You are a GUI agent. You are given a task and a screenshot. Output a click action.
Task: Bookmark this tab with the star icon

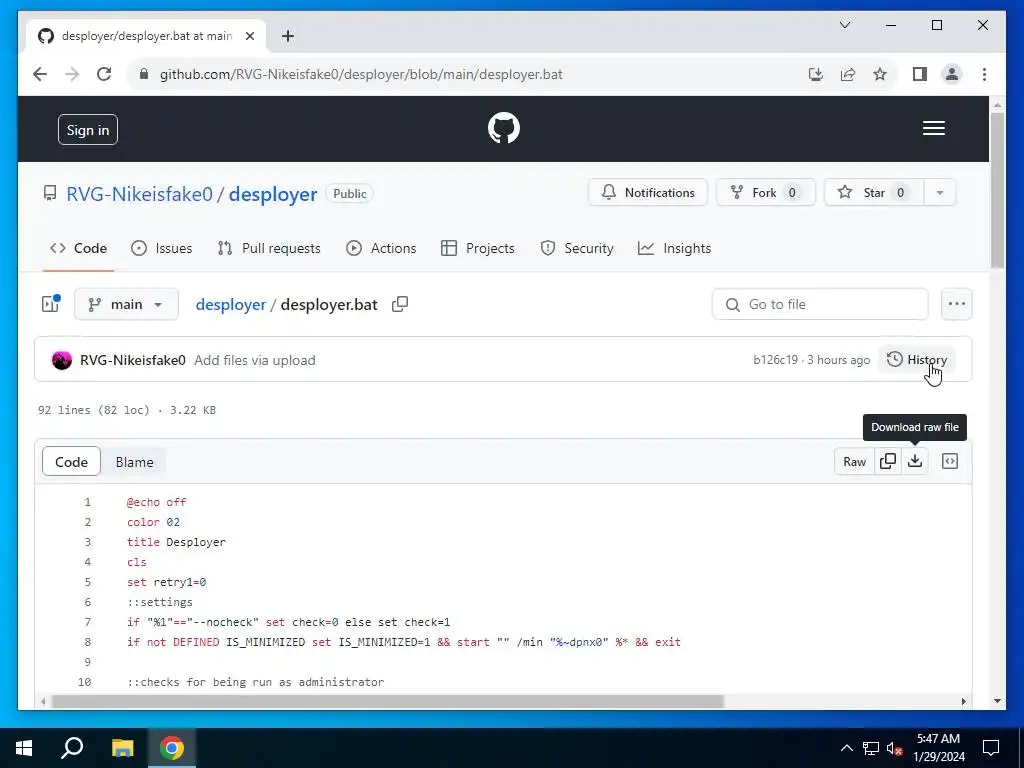click(x=880, y=74)
